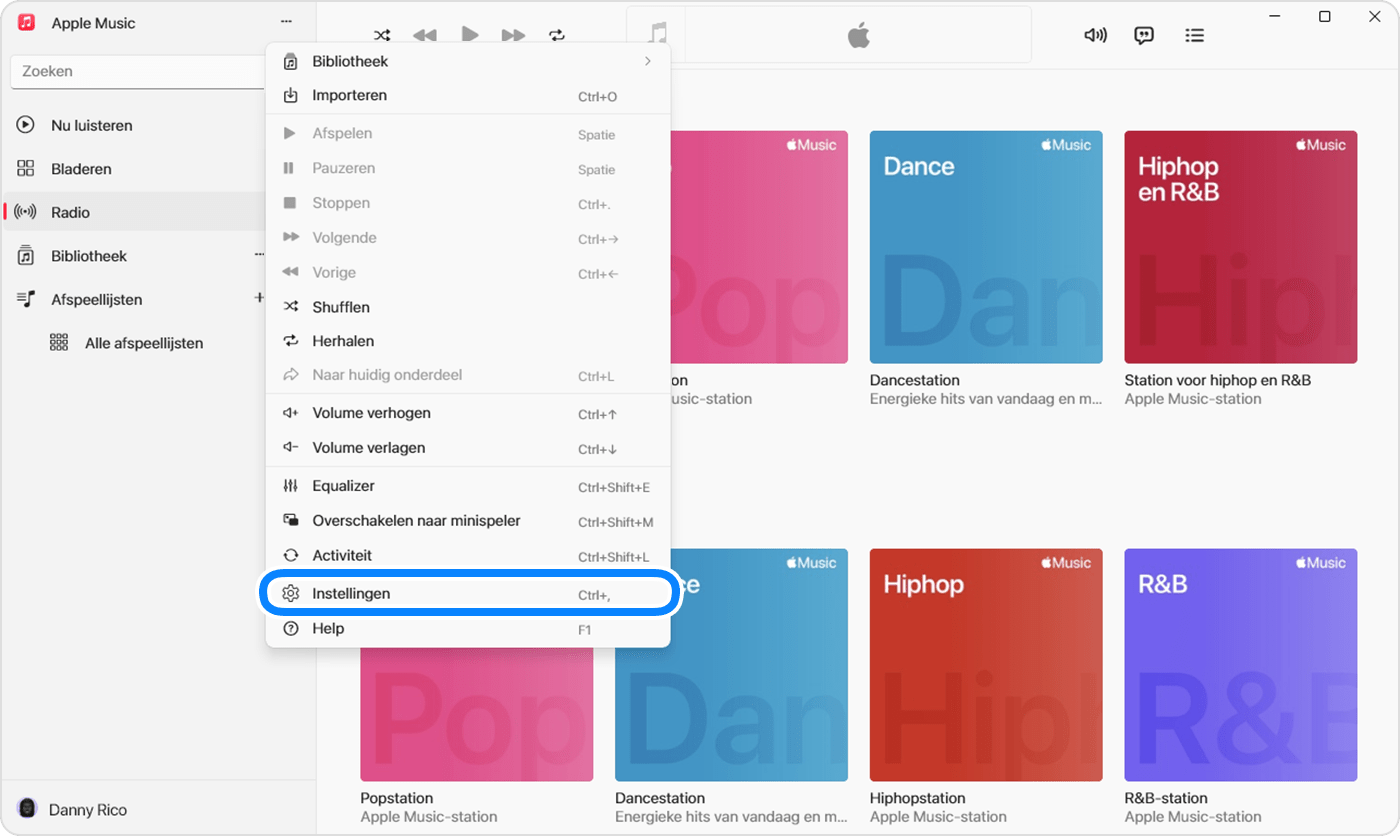
Task: Click the Apple logo in now-playing display
Action: [x=859, y=36]
